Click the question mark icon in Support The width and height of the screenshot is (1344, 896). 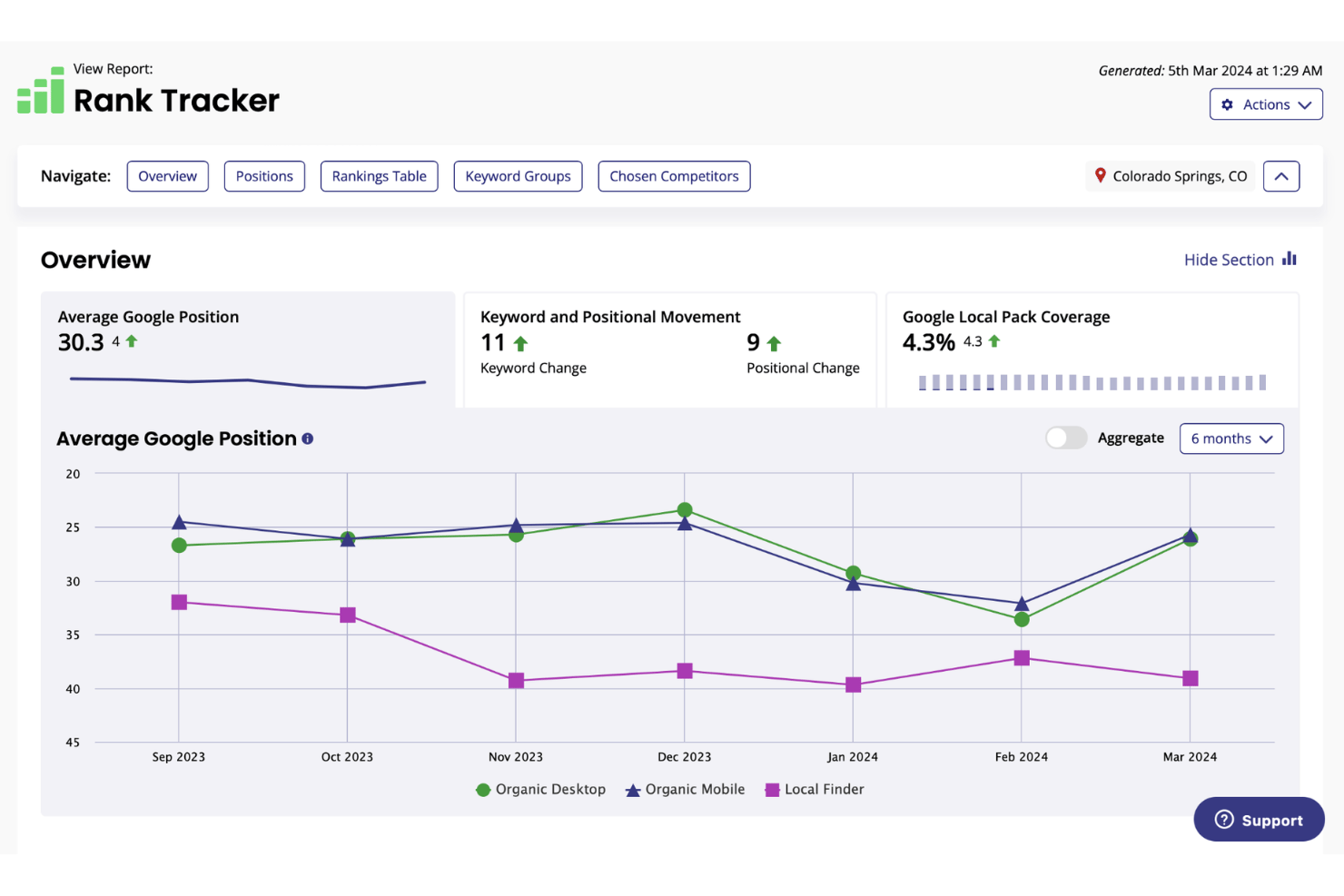coord(1224,820)
